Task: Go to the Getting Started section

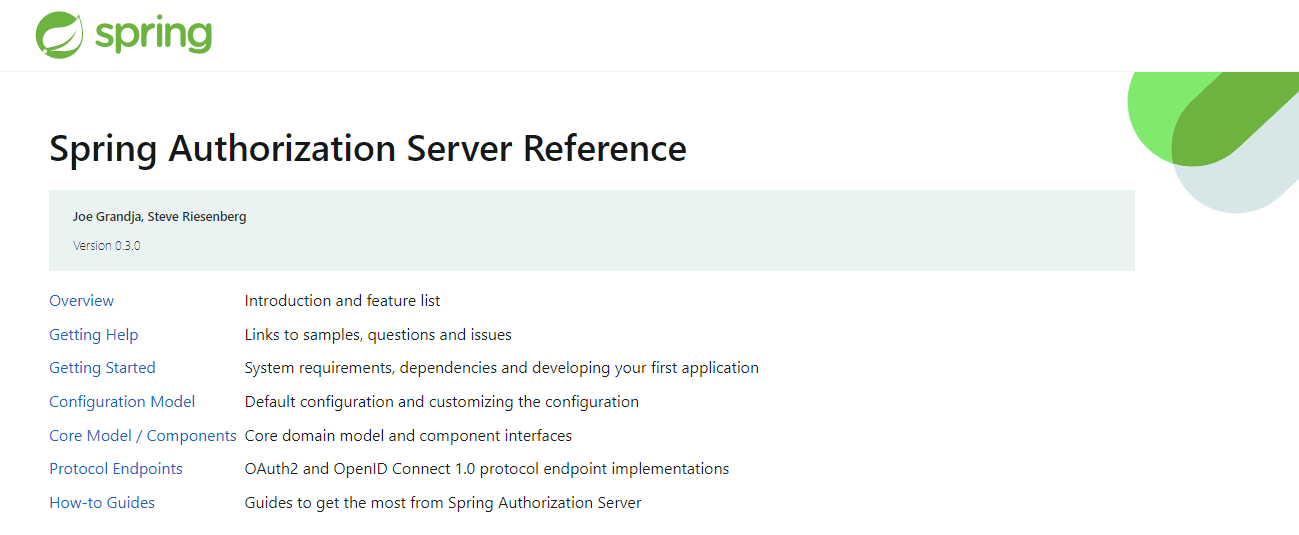Action: click(102, 368)
